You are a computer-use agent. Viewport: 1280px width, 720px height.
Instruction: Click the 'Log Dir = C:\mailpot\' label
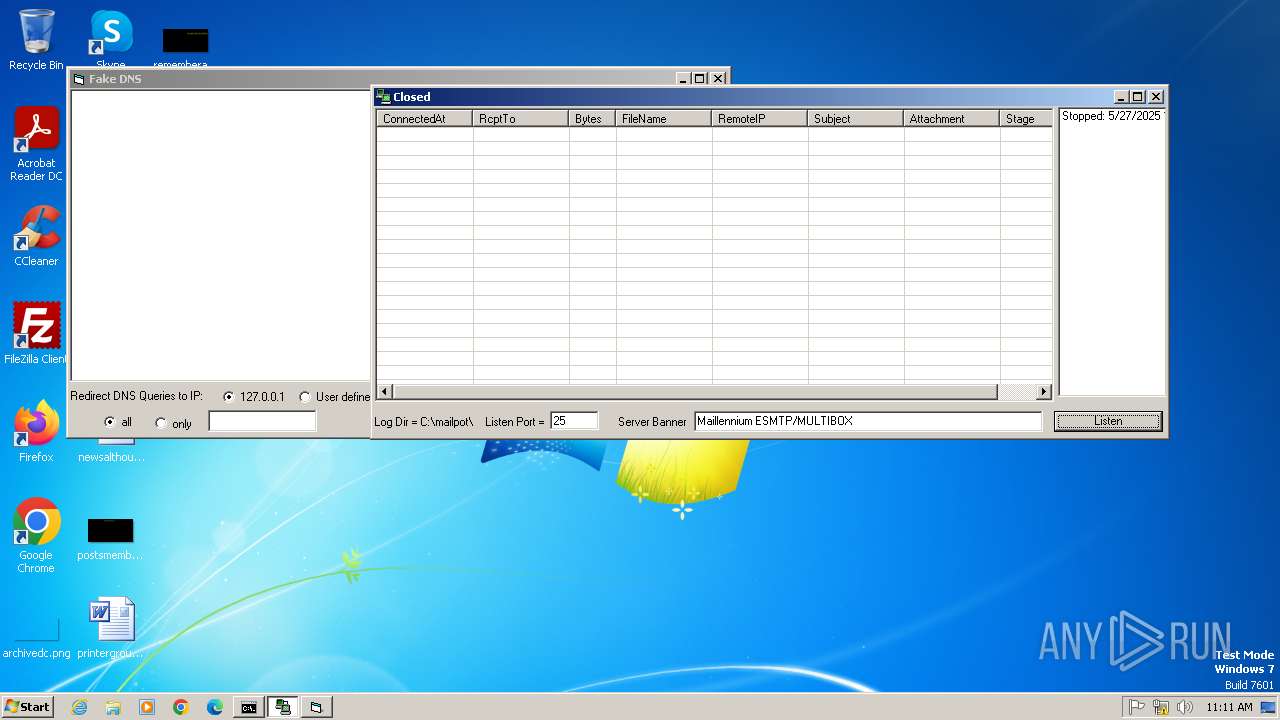tap(424, 422)
